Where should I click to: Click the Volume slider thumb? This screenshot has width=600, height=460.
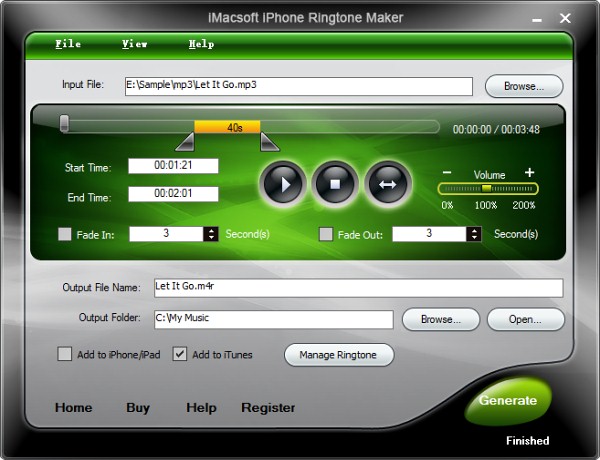tap(486, 188)
